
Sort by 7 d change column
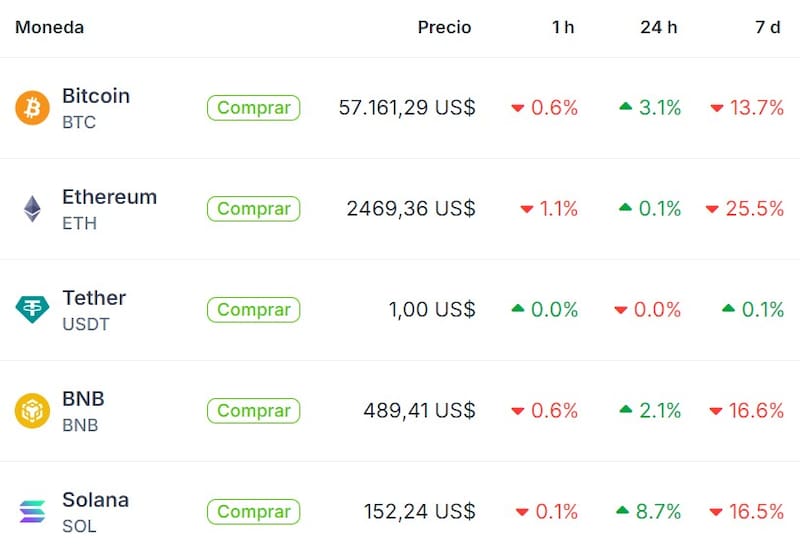pos(768,28)
